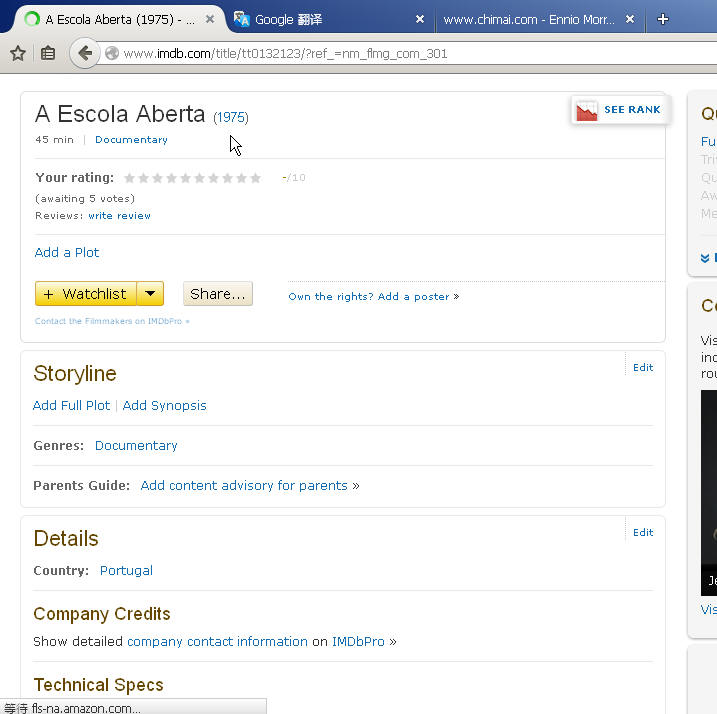Click the title text A Escola Aberta

[120, 114]
